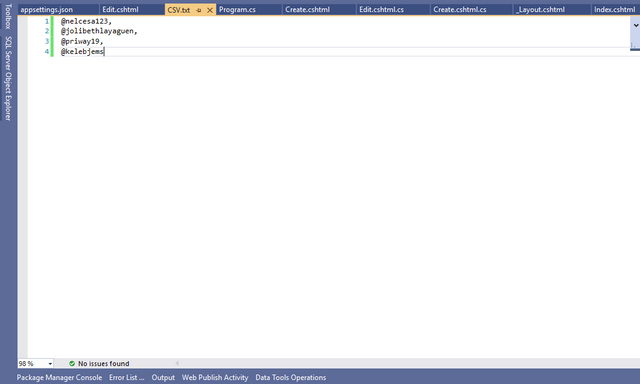640x384 pixels.
Task: Click line number 1 in gutter
Action: [47, 21]
